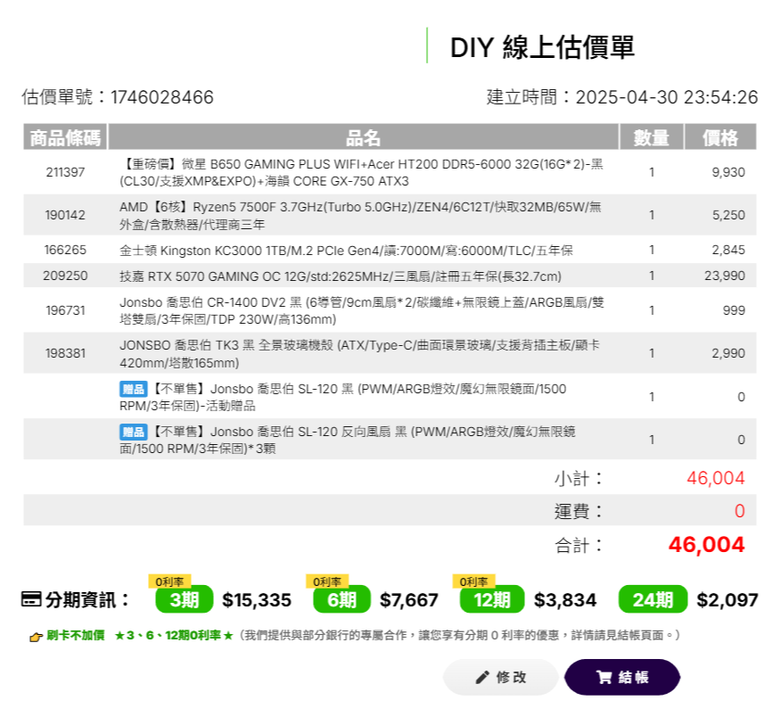
Task: Click the price 9,930
Action: tap(728, 172)
